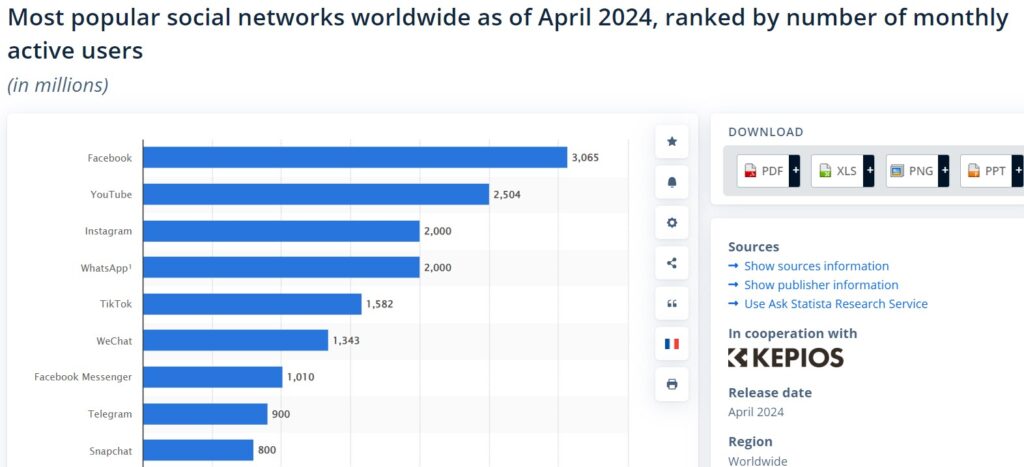Click the 'Release date' heading

point(770,393)
